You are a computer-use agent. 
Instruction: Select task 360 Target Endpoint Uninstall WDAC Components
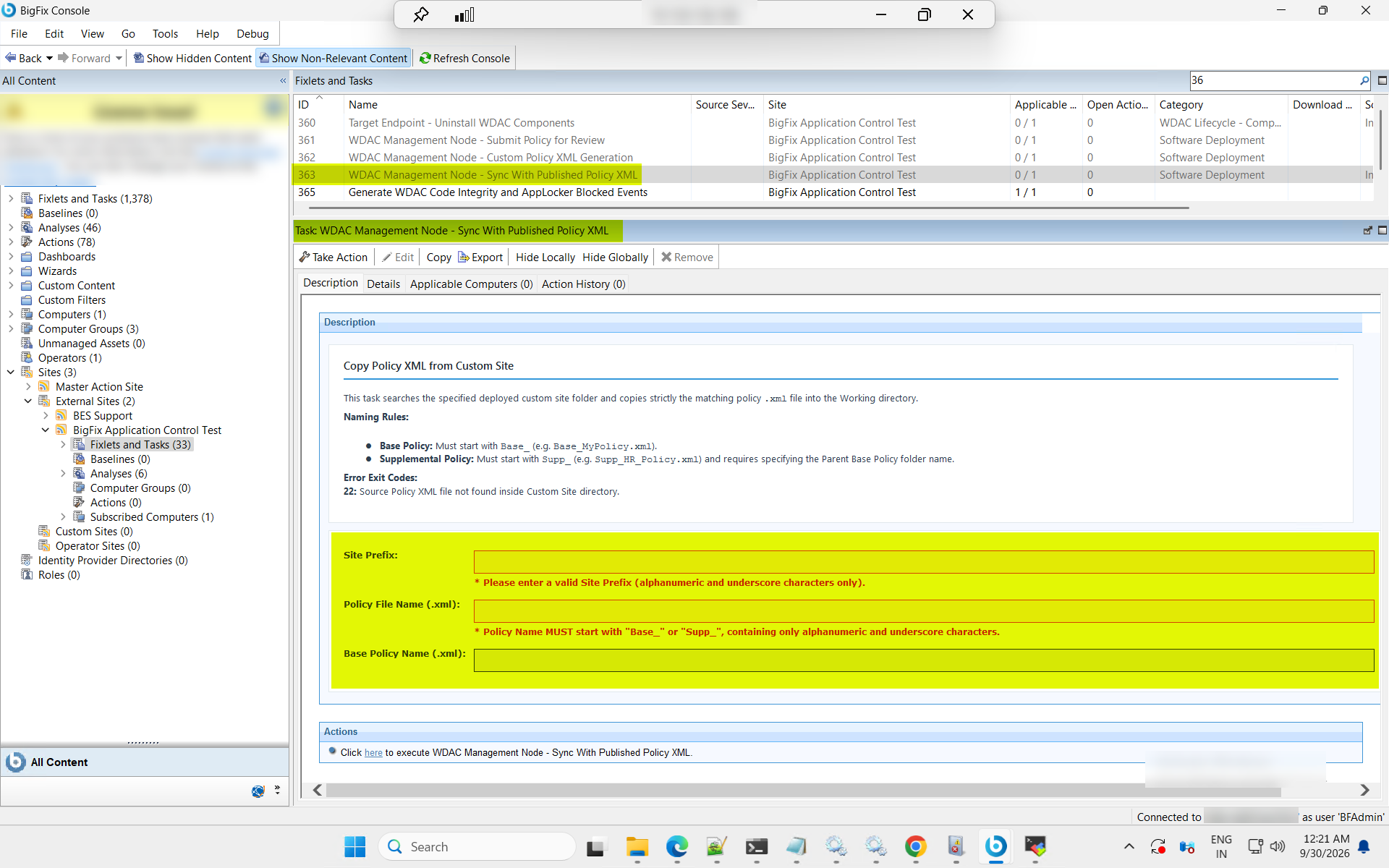point(462,123)
